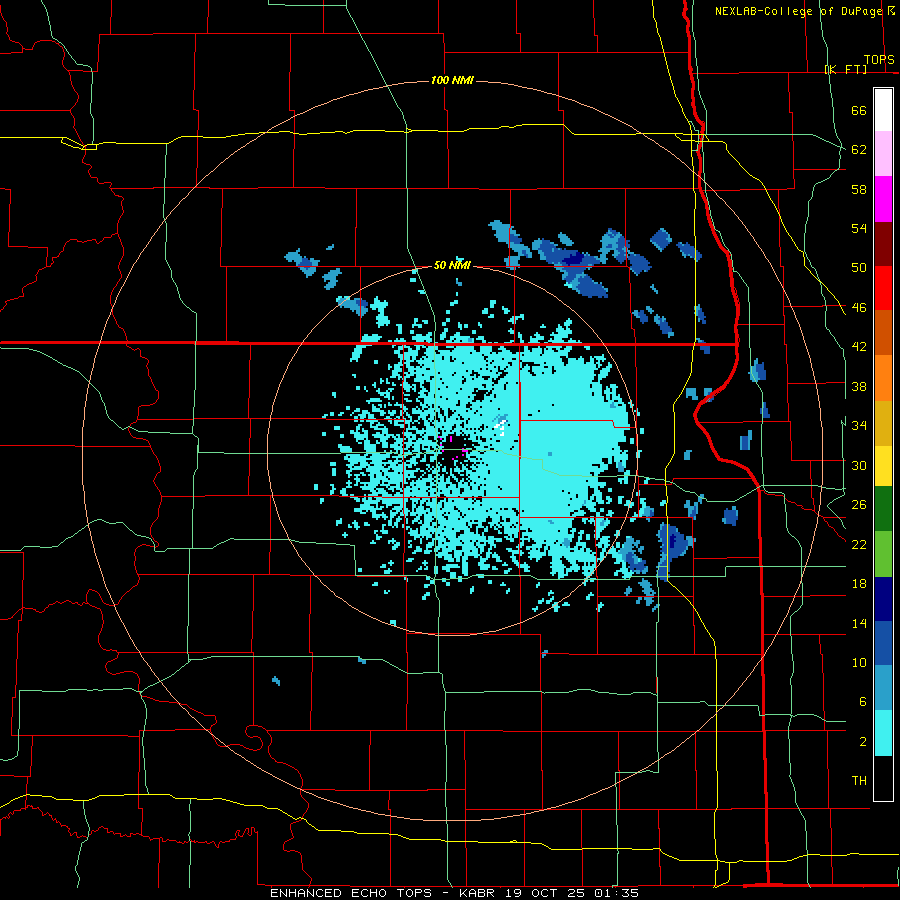
Task: Click the 2 value on the scale
Action: point(862,742)
